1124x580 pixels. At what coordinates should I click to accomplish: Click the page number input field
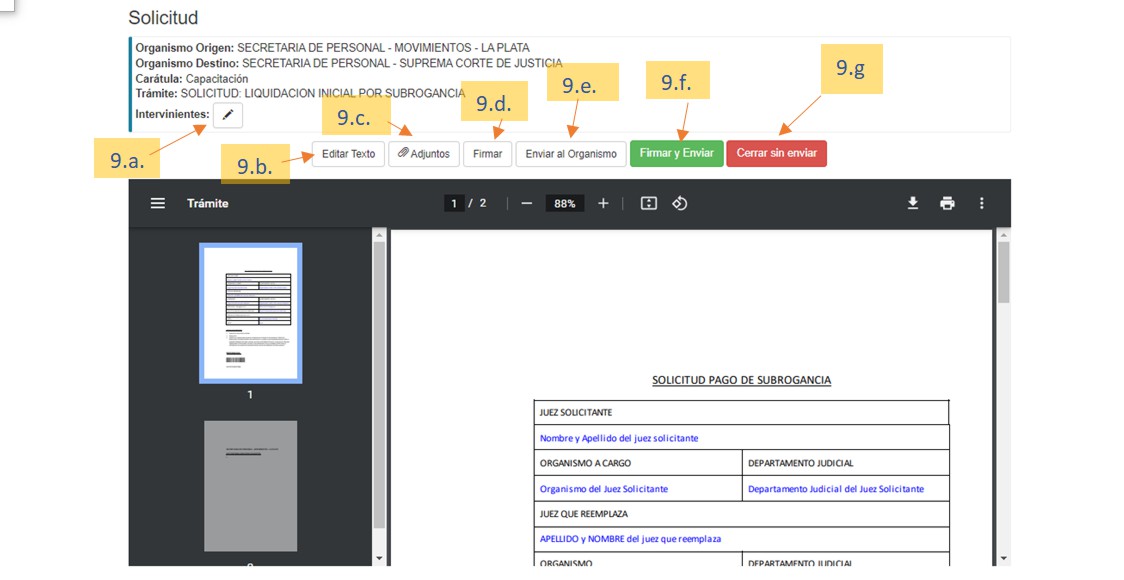455,203
